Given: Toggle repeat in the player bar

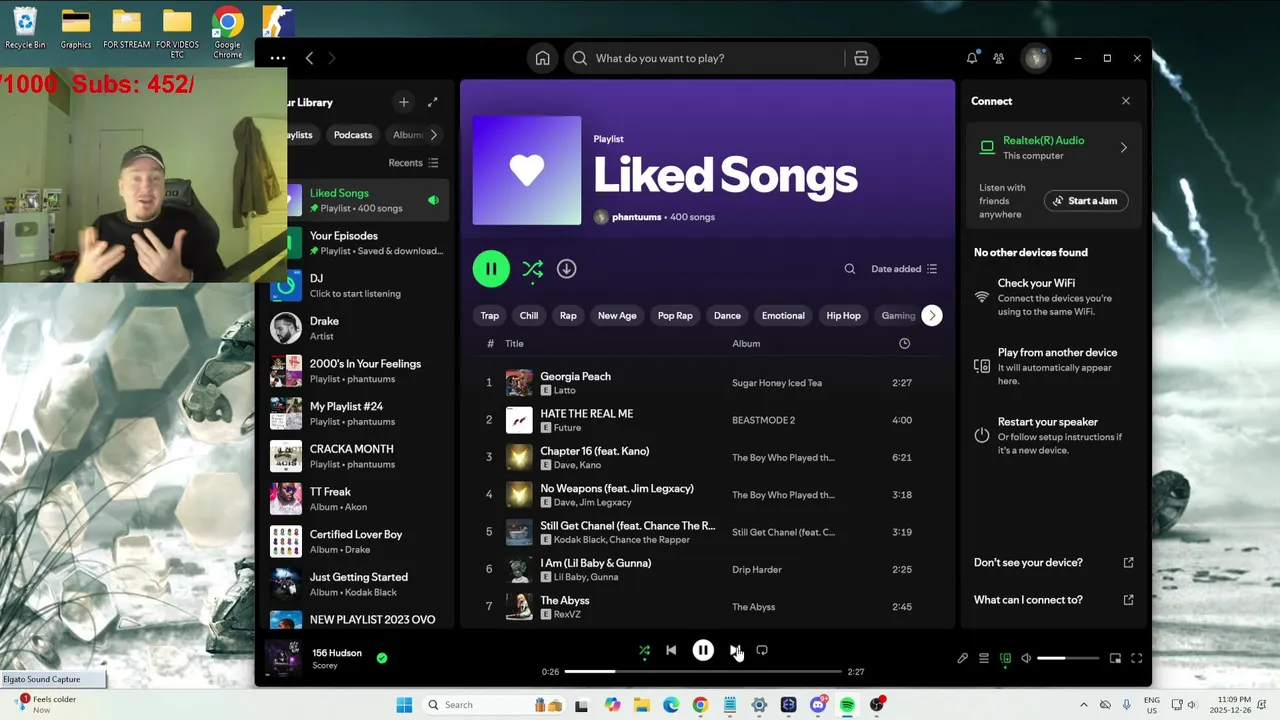Looking at the screenshot, I should (x=762, y=650).
